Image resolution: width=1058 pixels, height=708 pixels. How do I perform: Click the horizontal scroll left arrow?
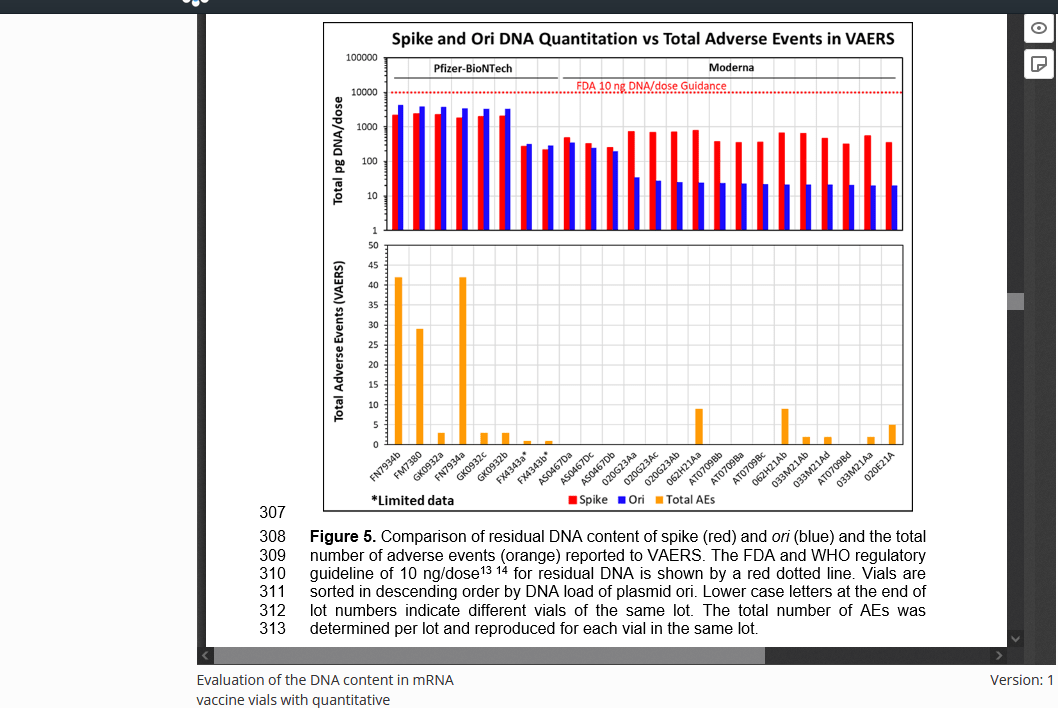click(206, 656)
